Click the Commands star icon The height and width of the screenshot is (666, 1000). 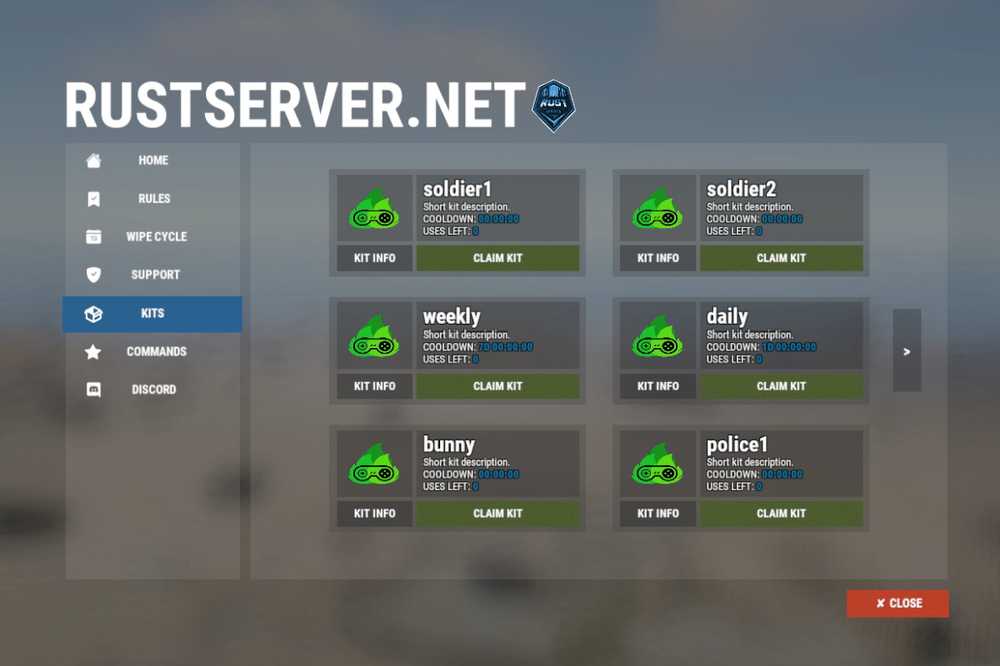click(93, 352)
